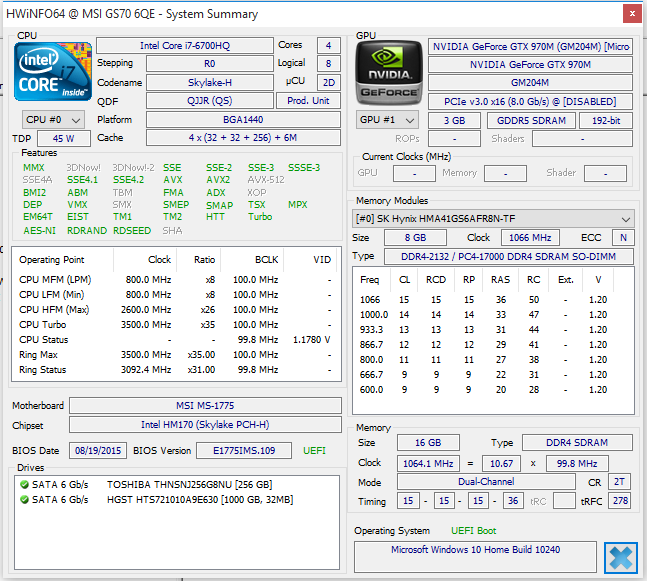647x581 pixels.
Task: Click the DDR4 SDRAM memory type field
Action: click(x=577, y=442)
